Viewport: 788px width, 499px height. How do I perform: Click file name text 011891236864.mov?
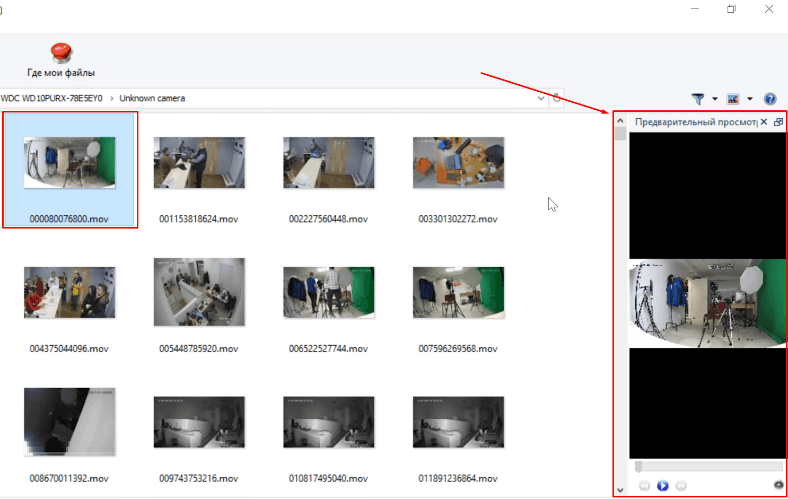458,478
